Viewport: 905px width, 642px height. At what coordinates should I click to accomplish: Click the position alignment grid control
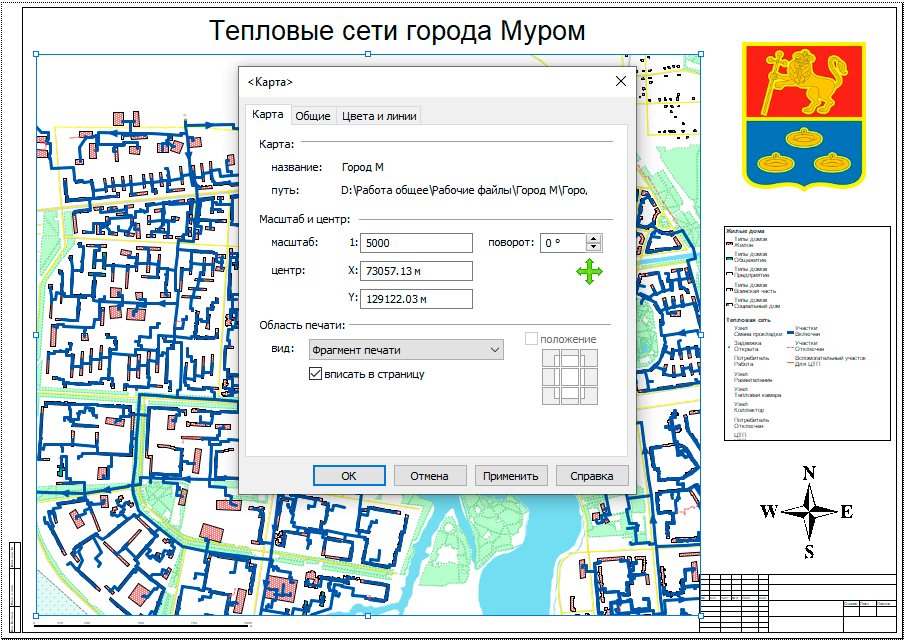point(569,376)
